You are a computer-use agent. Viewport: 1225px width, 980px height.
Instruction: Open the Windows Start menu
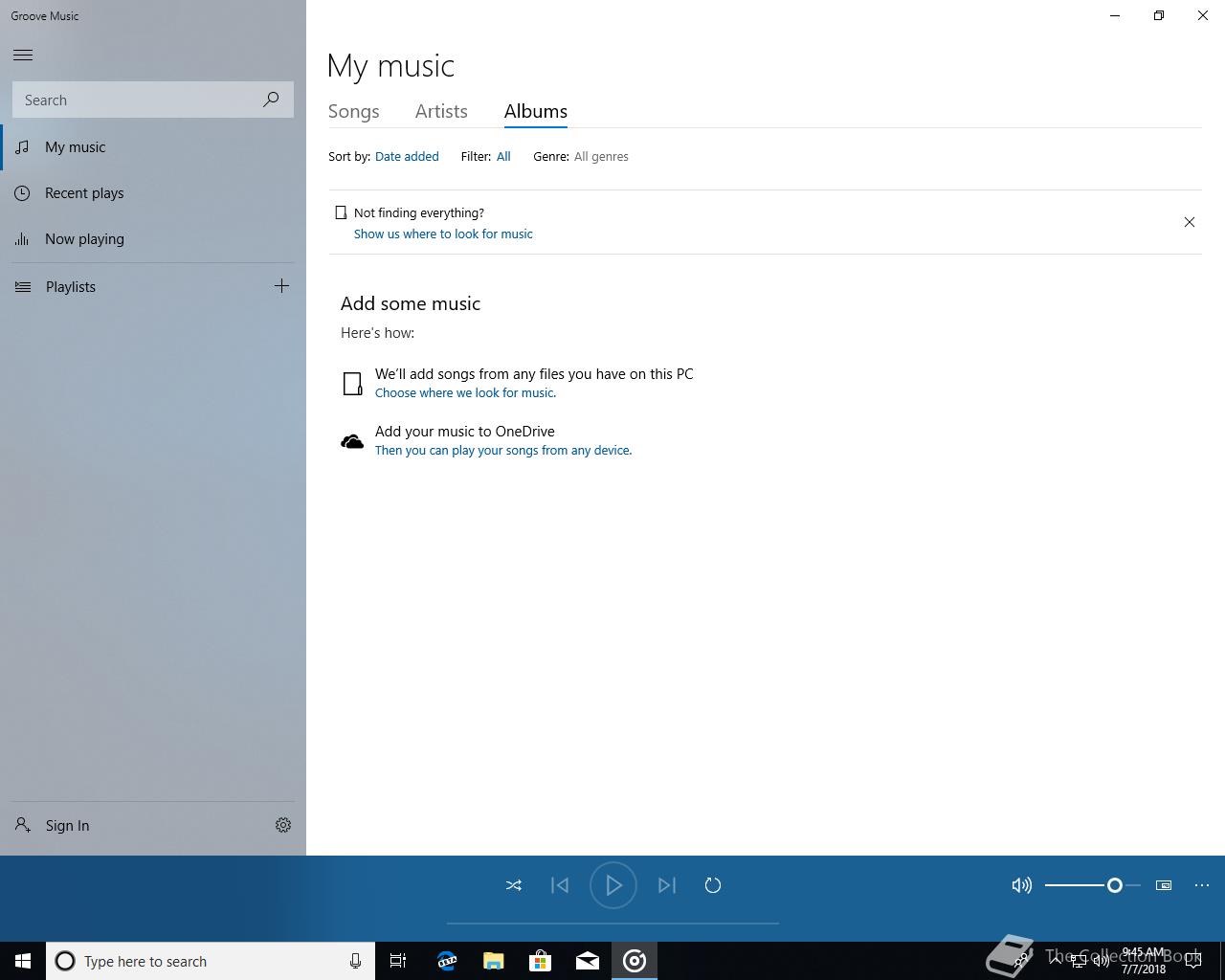coord(23,961)
